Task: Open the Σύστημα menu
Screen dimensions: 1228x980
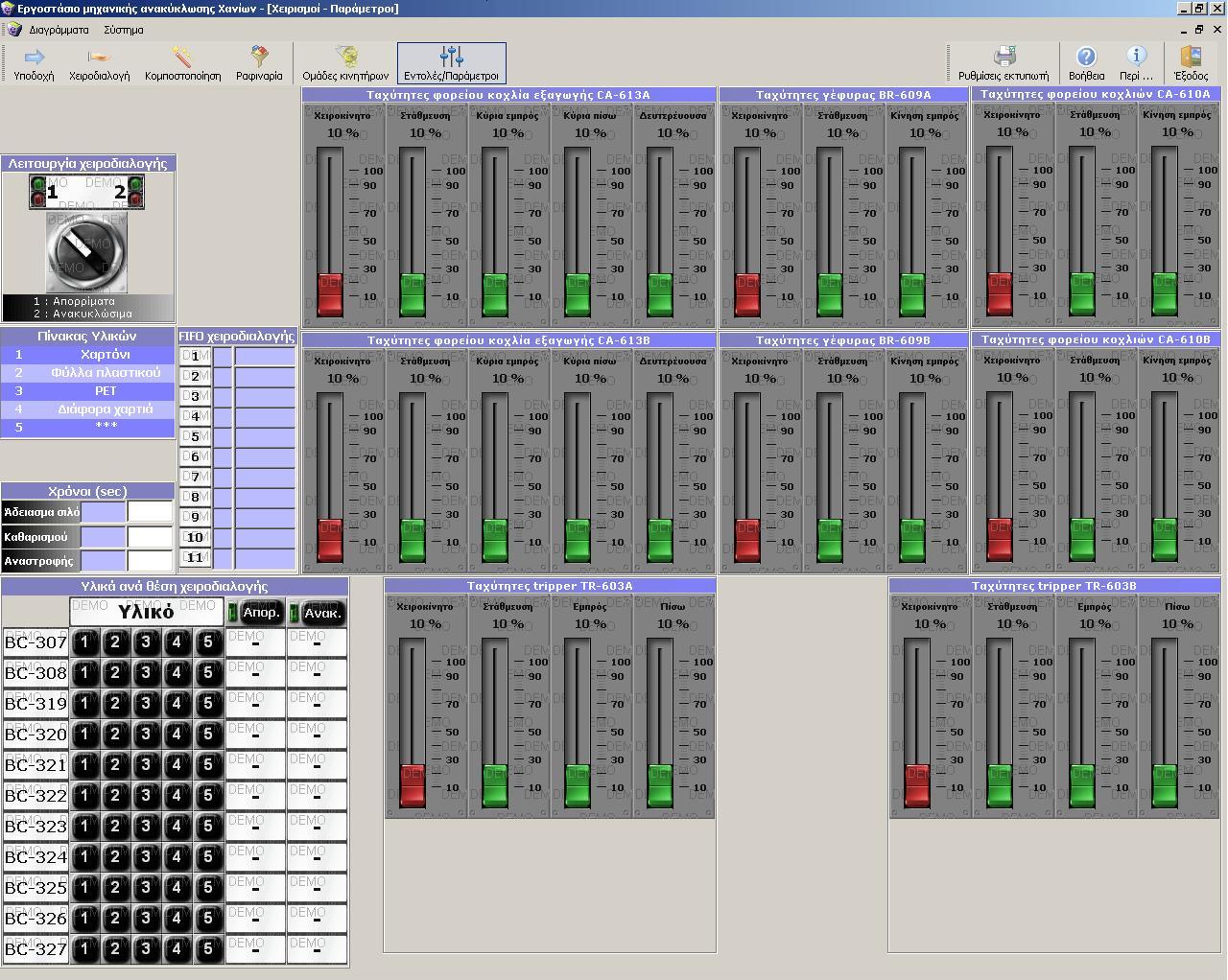Action: pos(124,30)
